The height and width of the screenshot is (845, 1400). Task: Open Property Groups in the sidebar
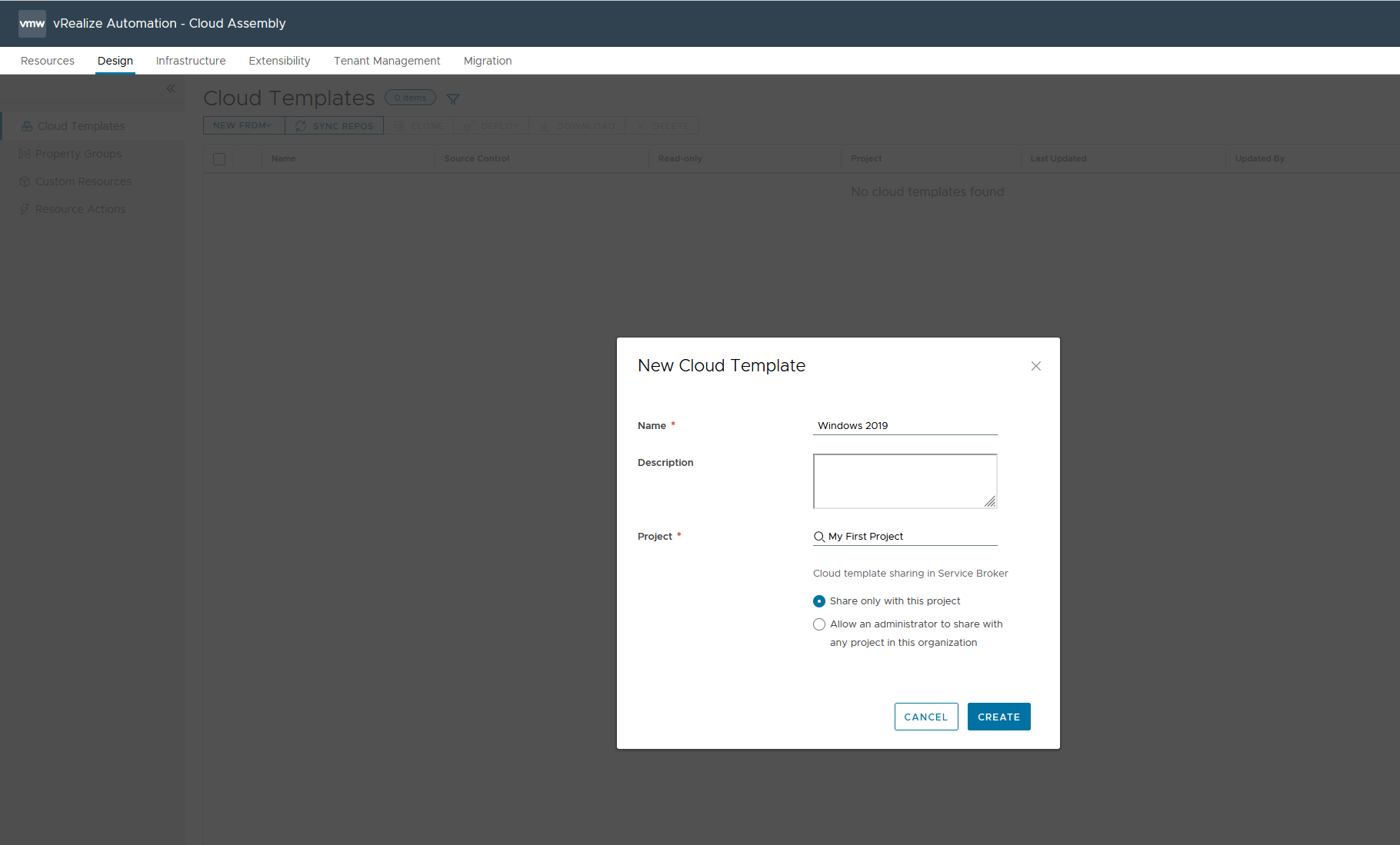pyautogui.click(x=78, y=154)
